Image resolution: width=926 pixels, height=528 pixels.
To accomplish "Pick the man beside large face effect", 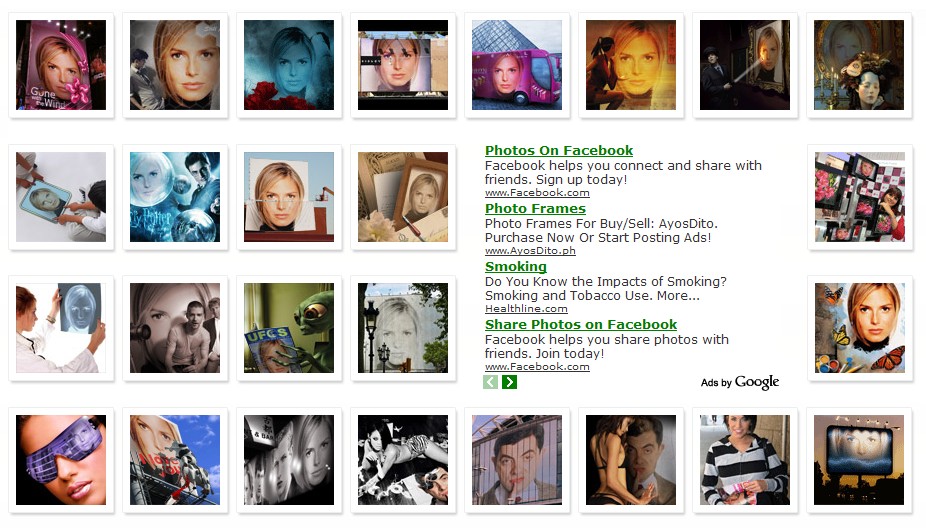I will 175,65.
